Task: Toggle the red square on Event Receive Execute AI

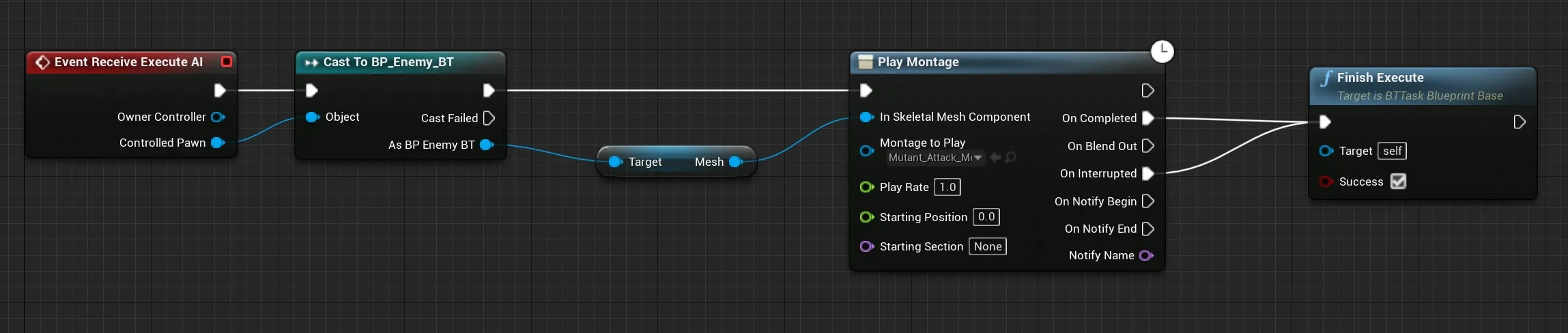Action: click(227, 61)
